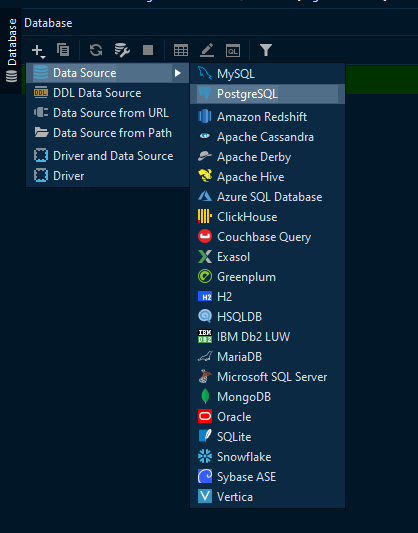Choose Apache Derby label
The height and width of the screenshot is (533, 418).
pos(254,157)
